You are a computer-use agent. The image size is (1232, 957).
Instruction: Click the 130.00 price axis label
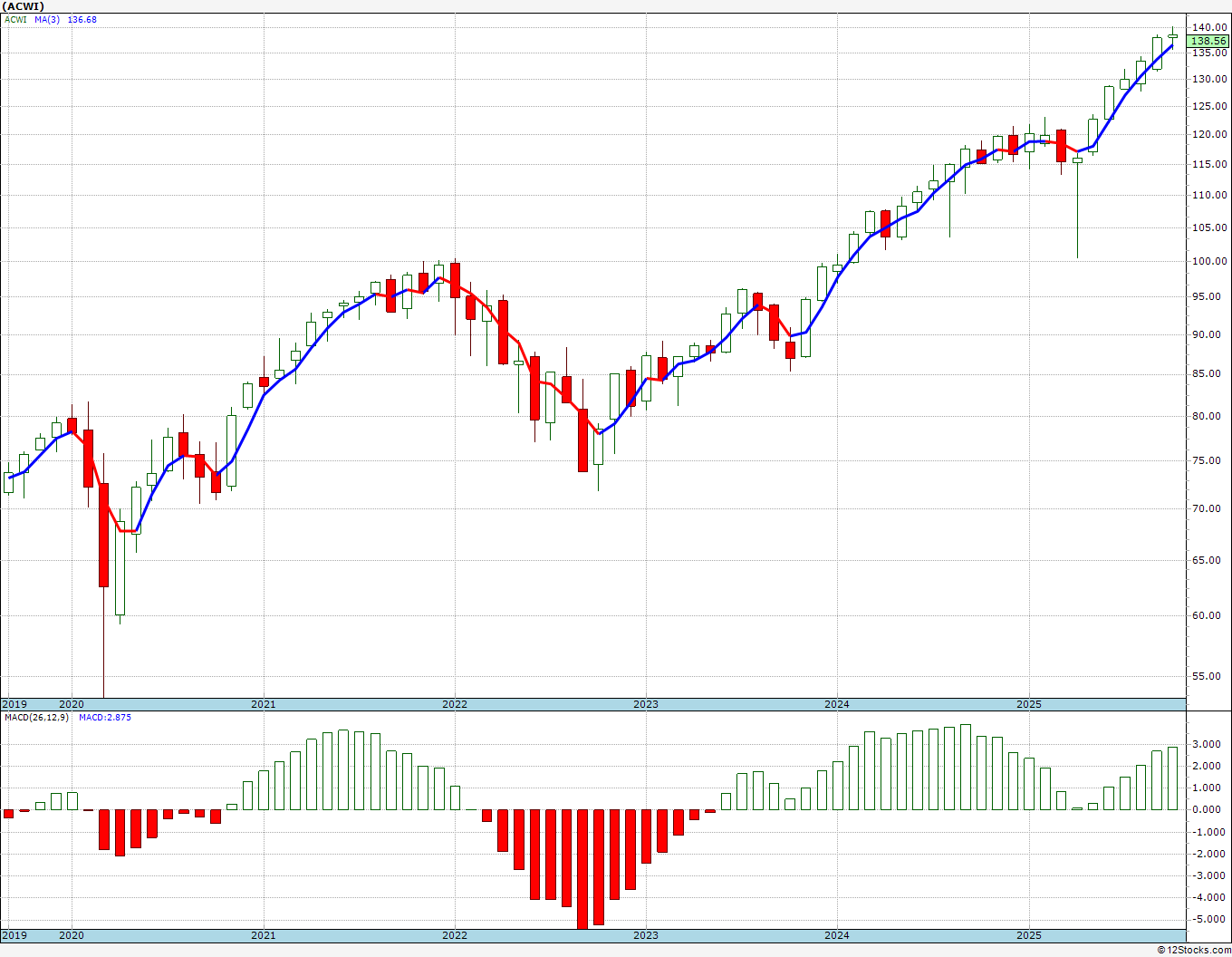(x=1209, y=80)
